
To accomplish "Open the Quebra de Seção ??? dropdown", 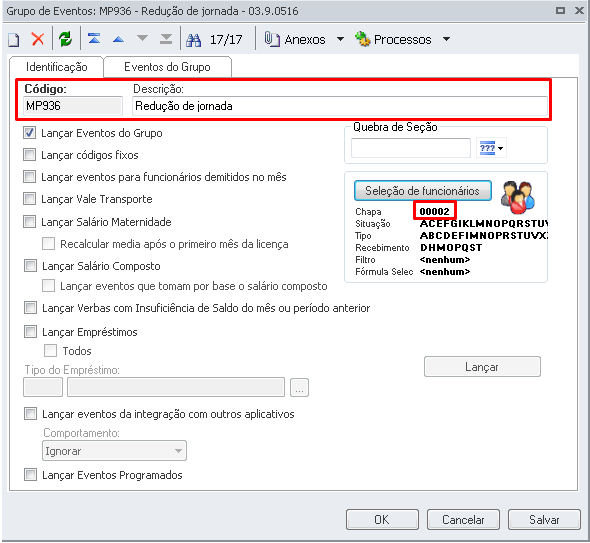I will click(491, 148).
